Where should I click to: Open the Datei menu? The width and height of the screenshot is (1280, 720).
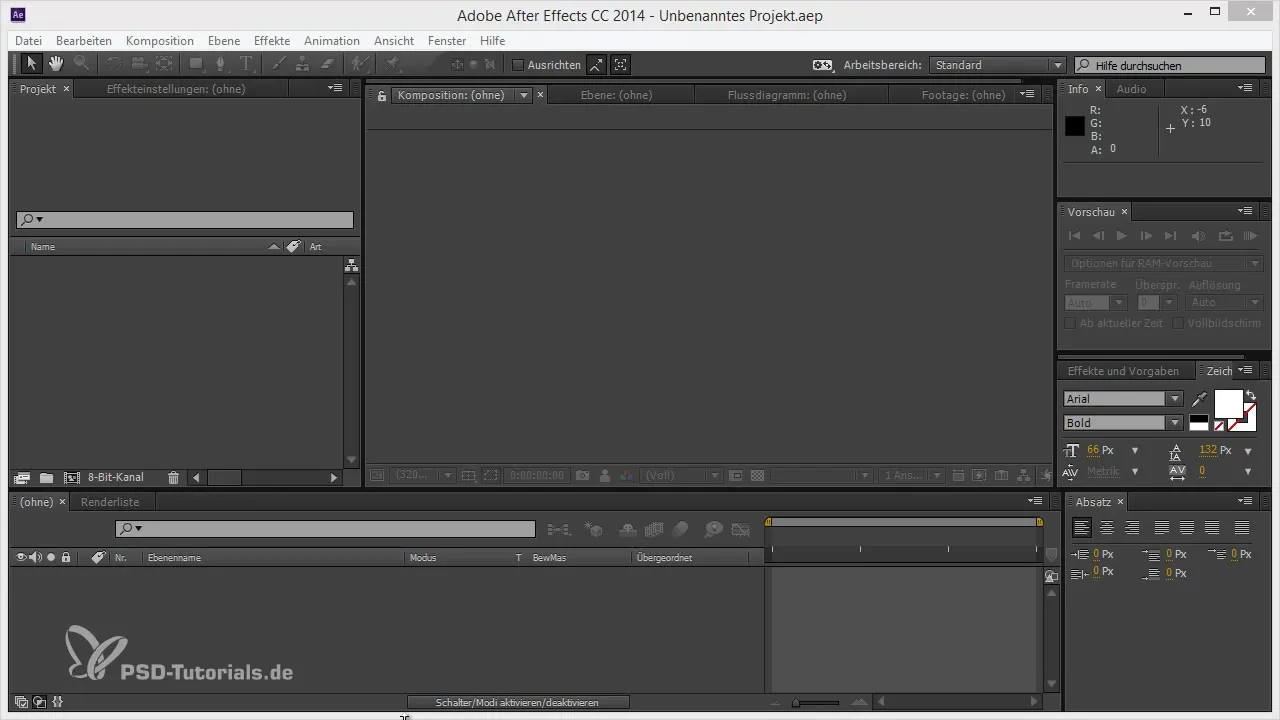tap(28, 41)
